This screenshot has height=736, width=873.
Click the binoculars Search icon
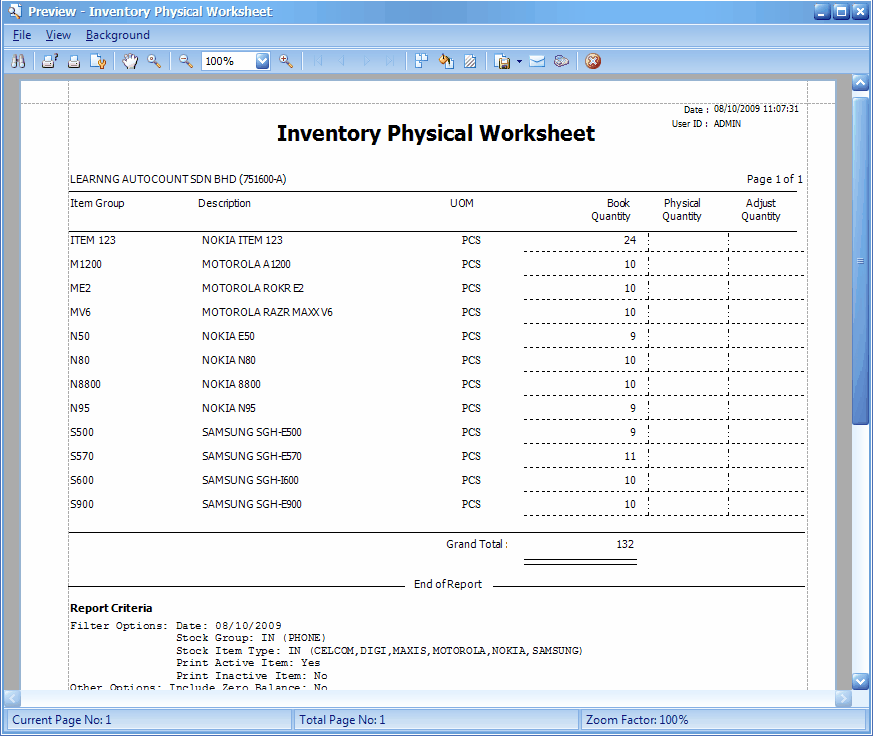tap(18, 61)
